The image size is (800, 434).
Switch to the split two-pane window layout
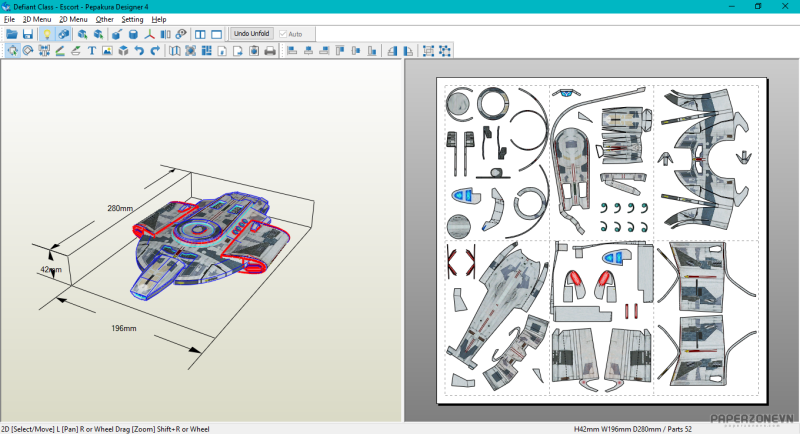click(200, 34)
